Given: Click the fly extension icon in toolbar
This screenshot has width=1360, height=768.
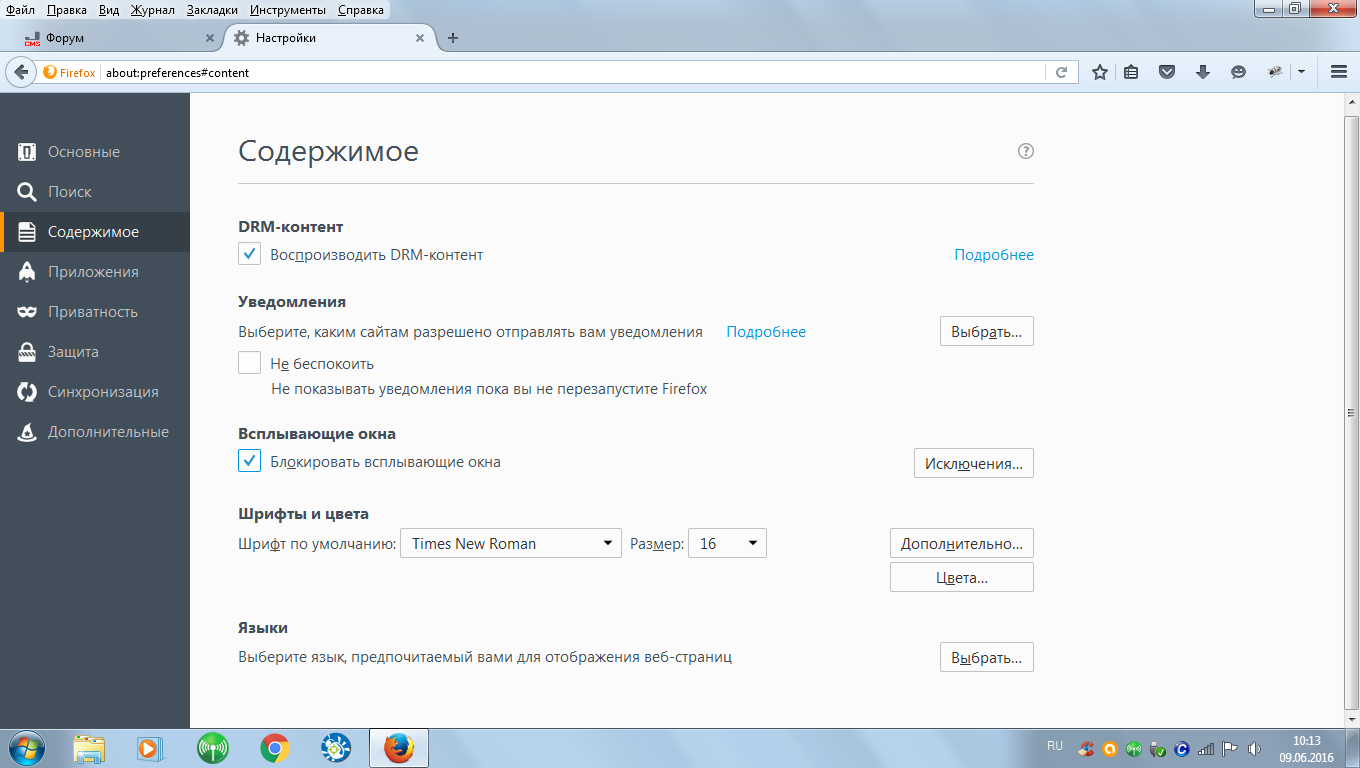Looking at the screenshot, I should click(1275, 72).
